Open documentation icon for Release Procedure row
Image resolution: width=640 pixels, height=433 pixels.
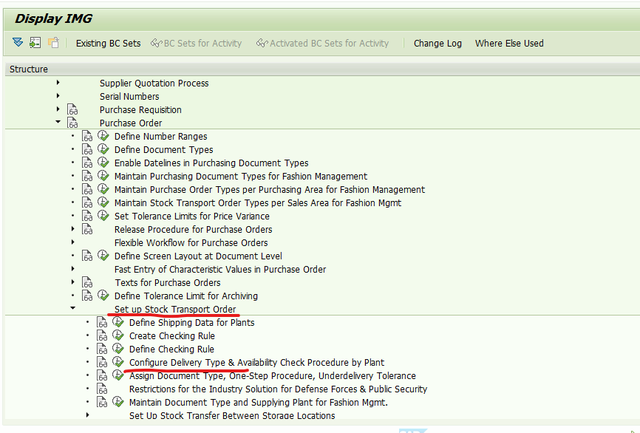[87, 229]
